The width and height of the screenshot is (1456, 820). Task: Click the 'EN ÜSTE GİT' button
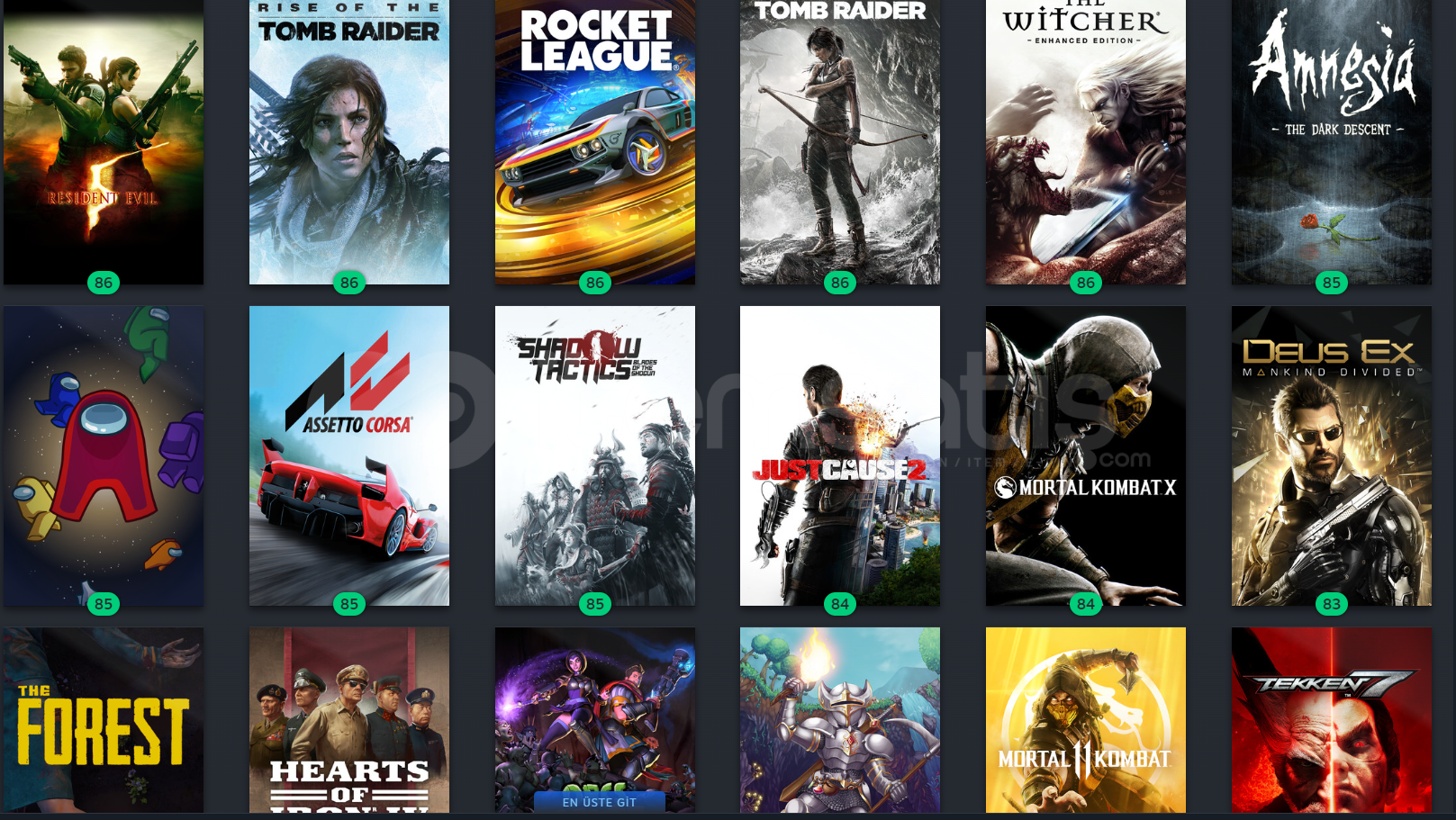(600, 802)
